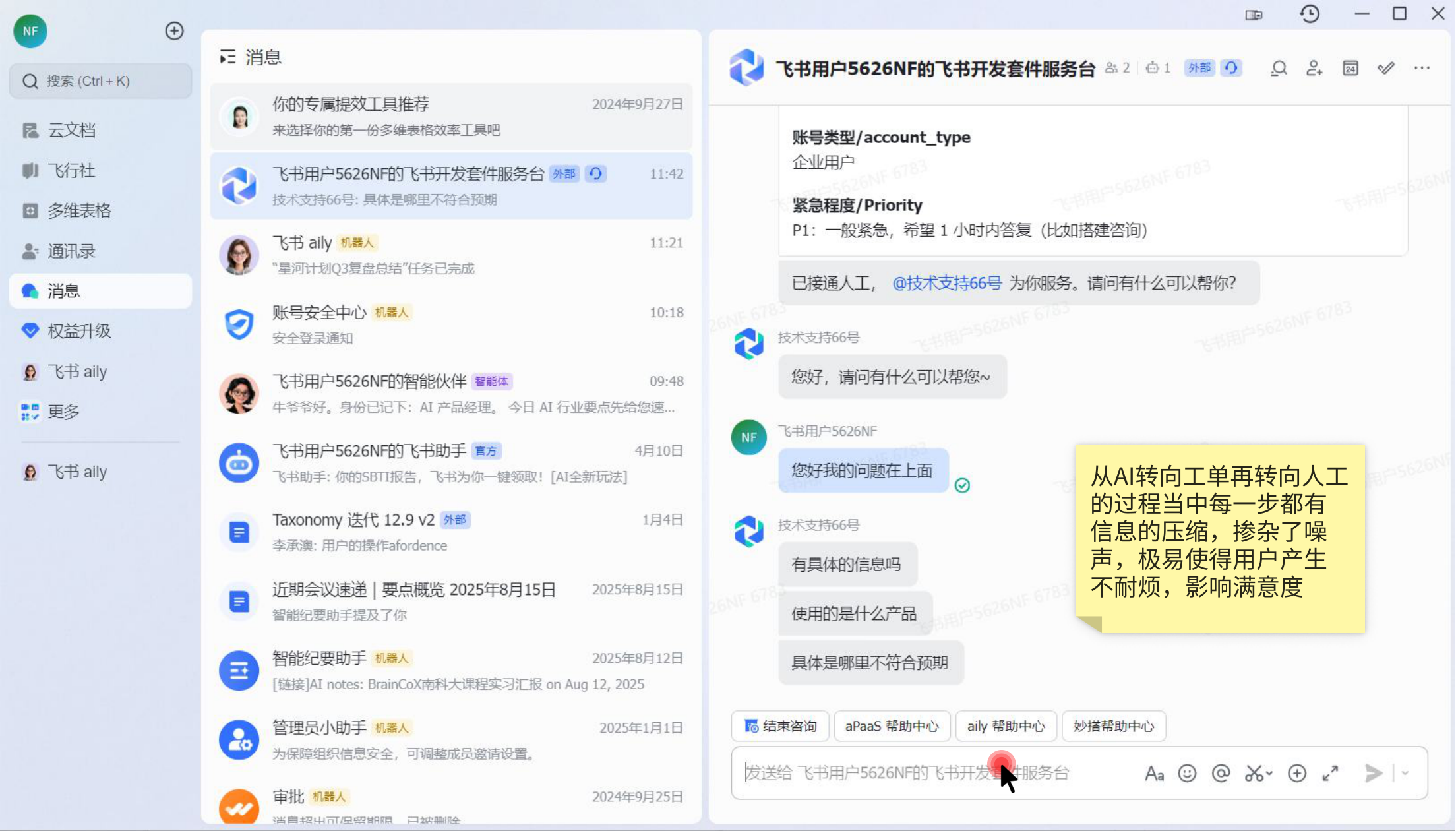Open 权益升级 in the sidebar
This screenshot has width=1456, height=831.
(100, 331)
